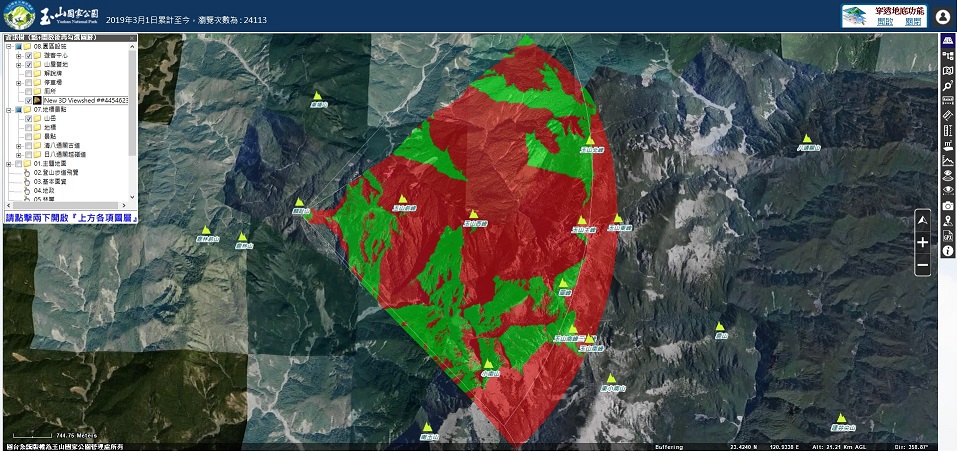958x453 pixels.
Task: Enable the 01.主題地圖 checkbox
Action: click(x=19, y=163)
